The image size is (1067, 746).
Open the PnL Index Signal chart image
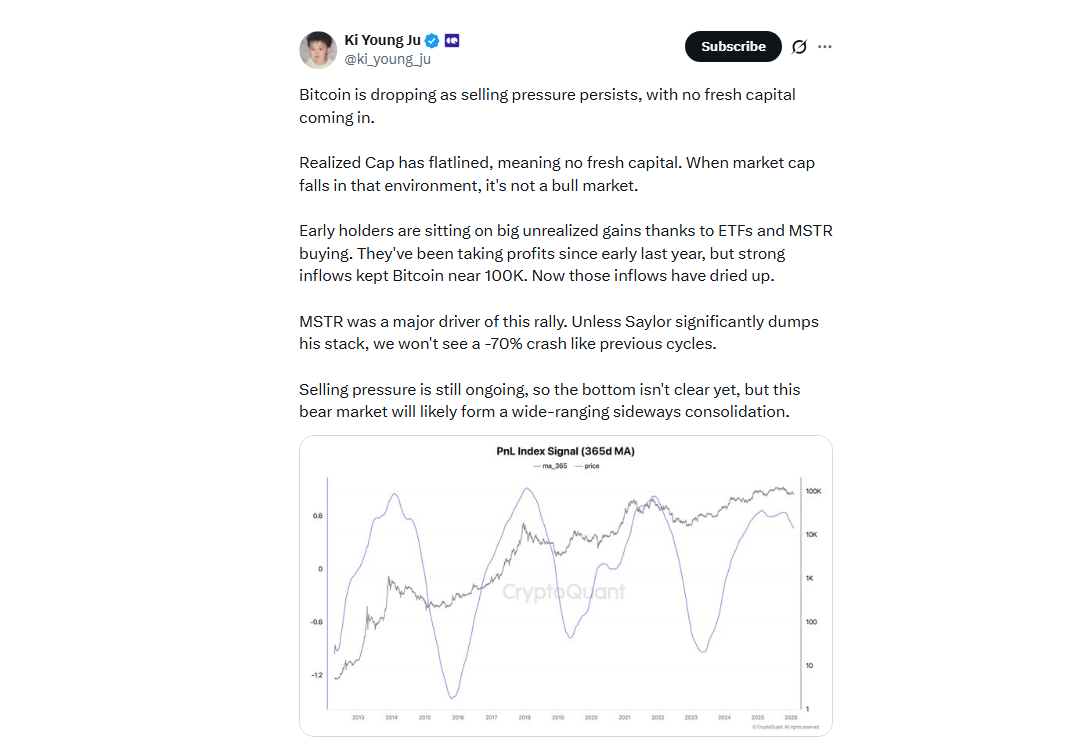(565, 585)
